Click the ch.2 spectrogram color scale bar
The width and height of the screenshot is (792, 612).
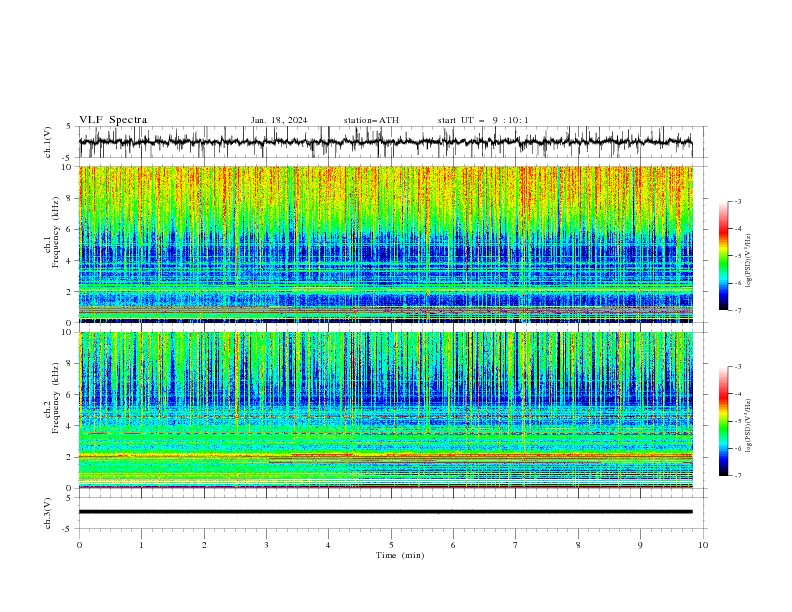[723, 421]
